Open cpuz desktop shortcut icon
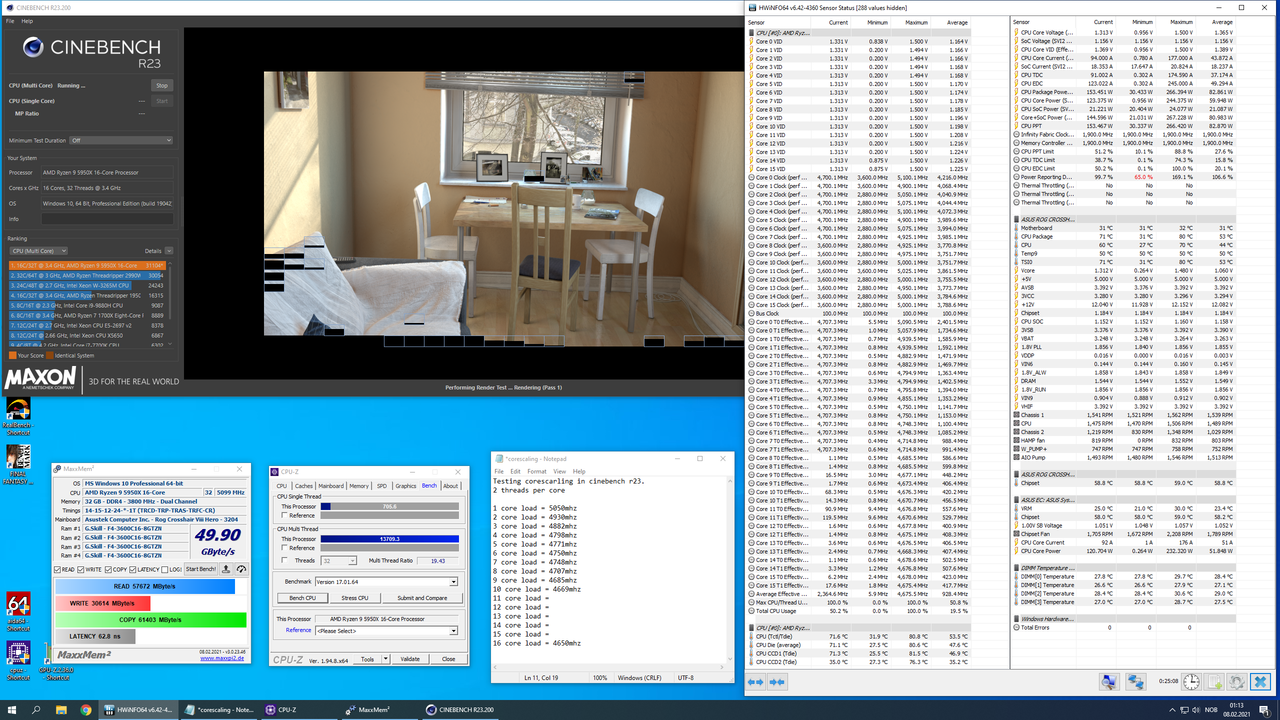The width and height of the screenshot is (1280, 720). click(x=17, y=658)
